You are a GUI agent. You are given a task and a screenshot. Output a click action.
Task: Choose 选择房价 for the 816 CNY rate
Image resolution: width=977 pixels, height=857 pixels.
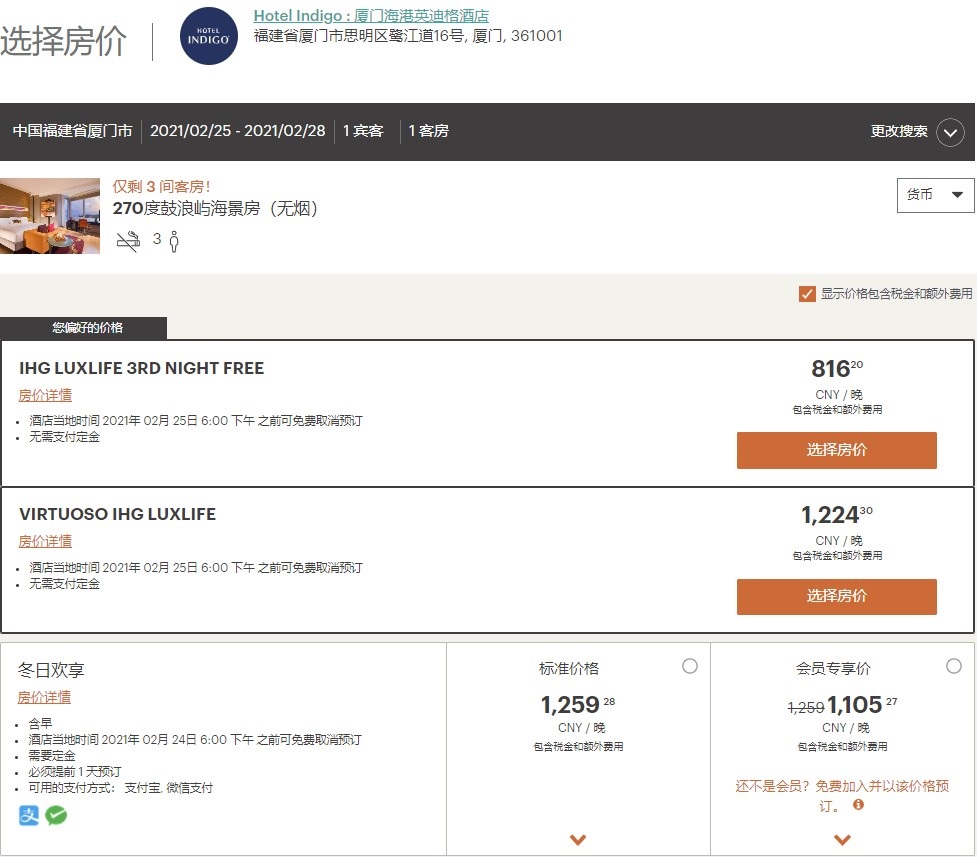pos(836,450)
